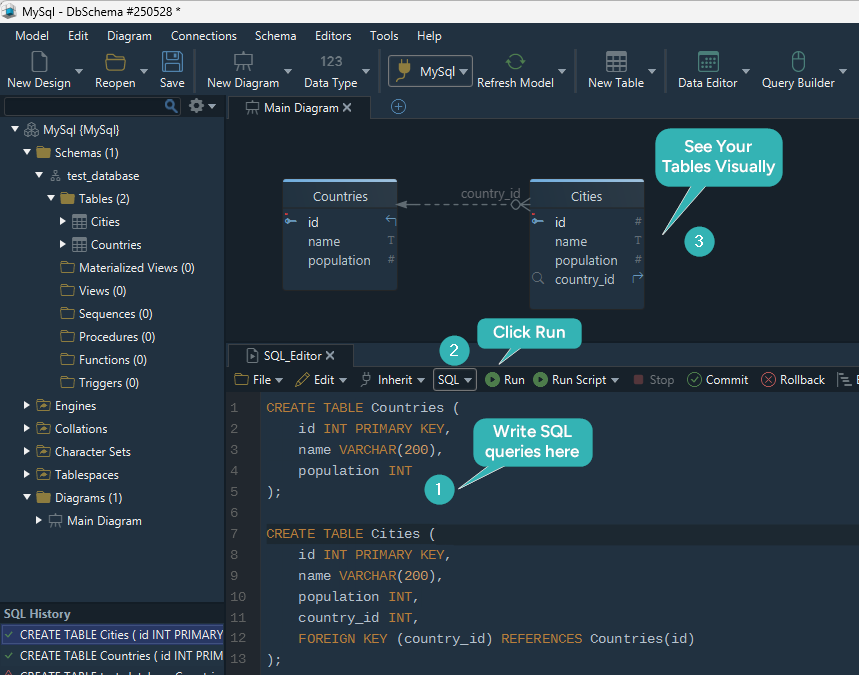Click the Inherit plug icon
Image resolution: width=859 pixels, height=675 pixels.
coord(365,380)
